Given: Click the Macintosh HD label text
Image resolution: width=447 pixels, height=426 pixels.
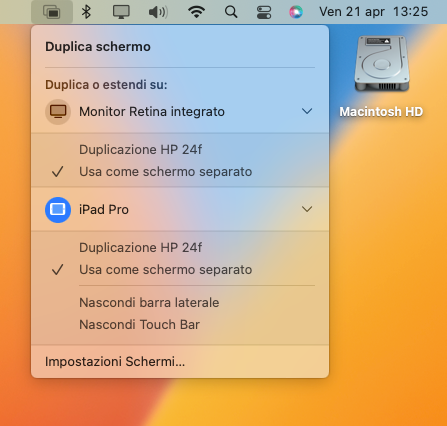Looking at the screenshot, I should pos(381,112).
